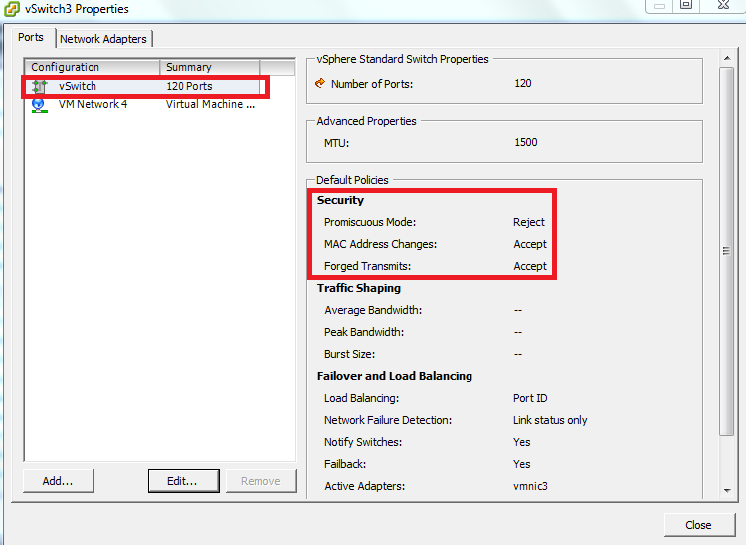Click the VM Network 4 globe icon
746x545 pixels.
pyautogui.click(x=39, y=105)
